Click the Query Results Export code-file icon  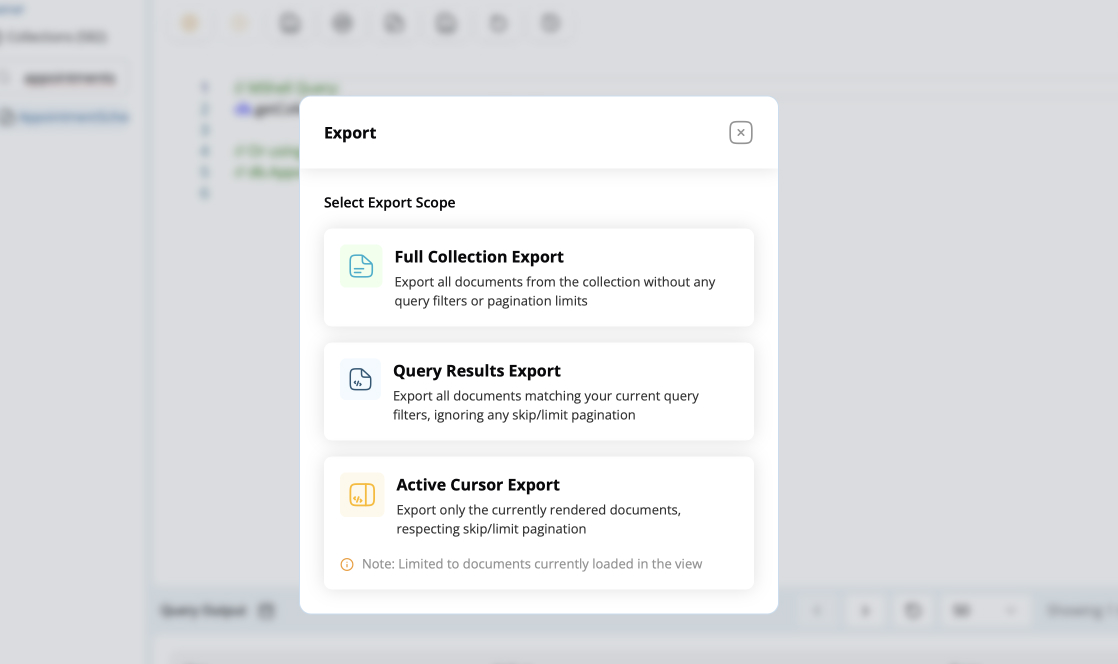coord(360,380)
